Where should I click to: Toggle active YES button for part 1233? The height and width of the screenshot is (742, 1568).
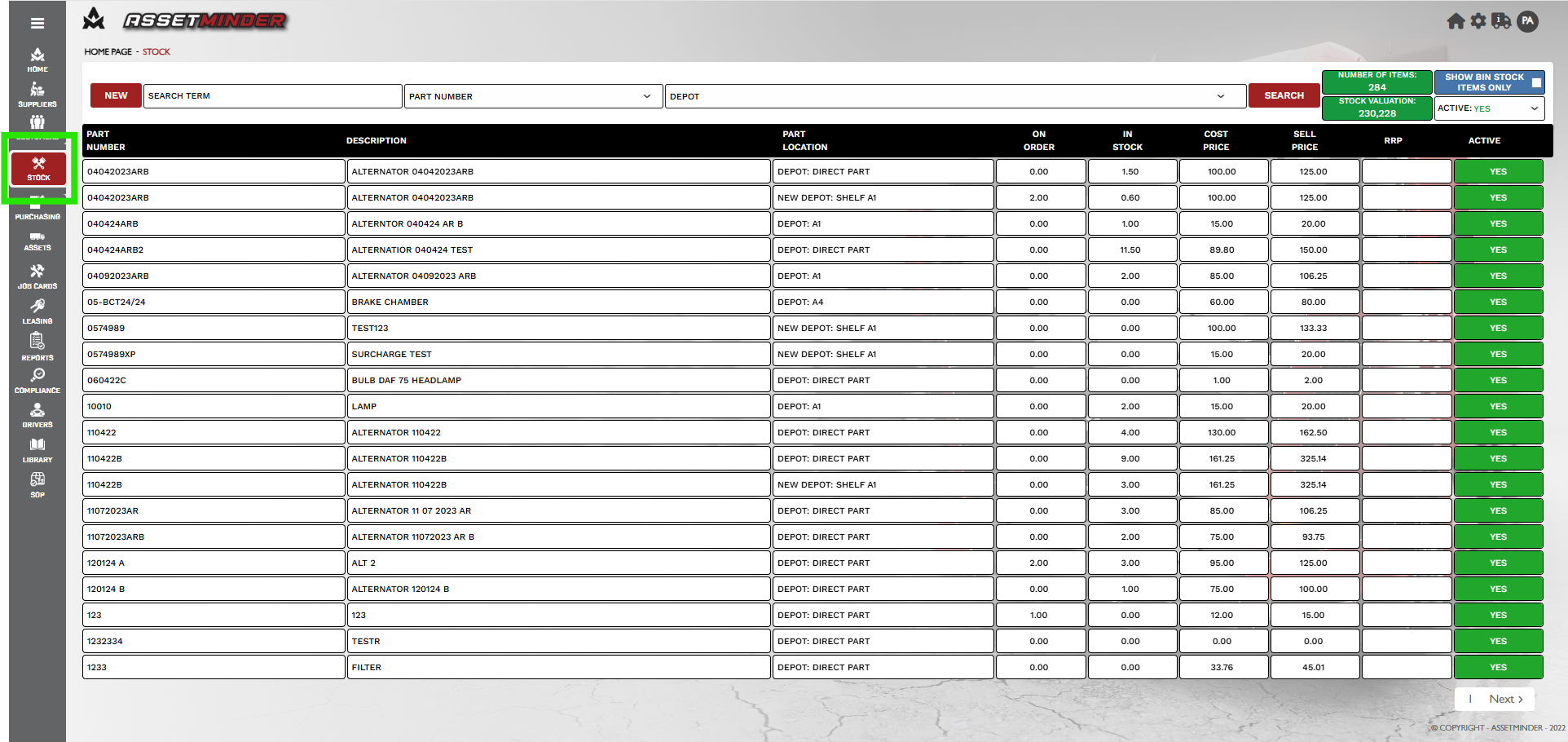pos(1498,667)
